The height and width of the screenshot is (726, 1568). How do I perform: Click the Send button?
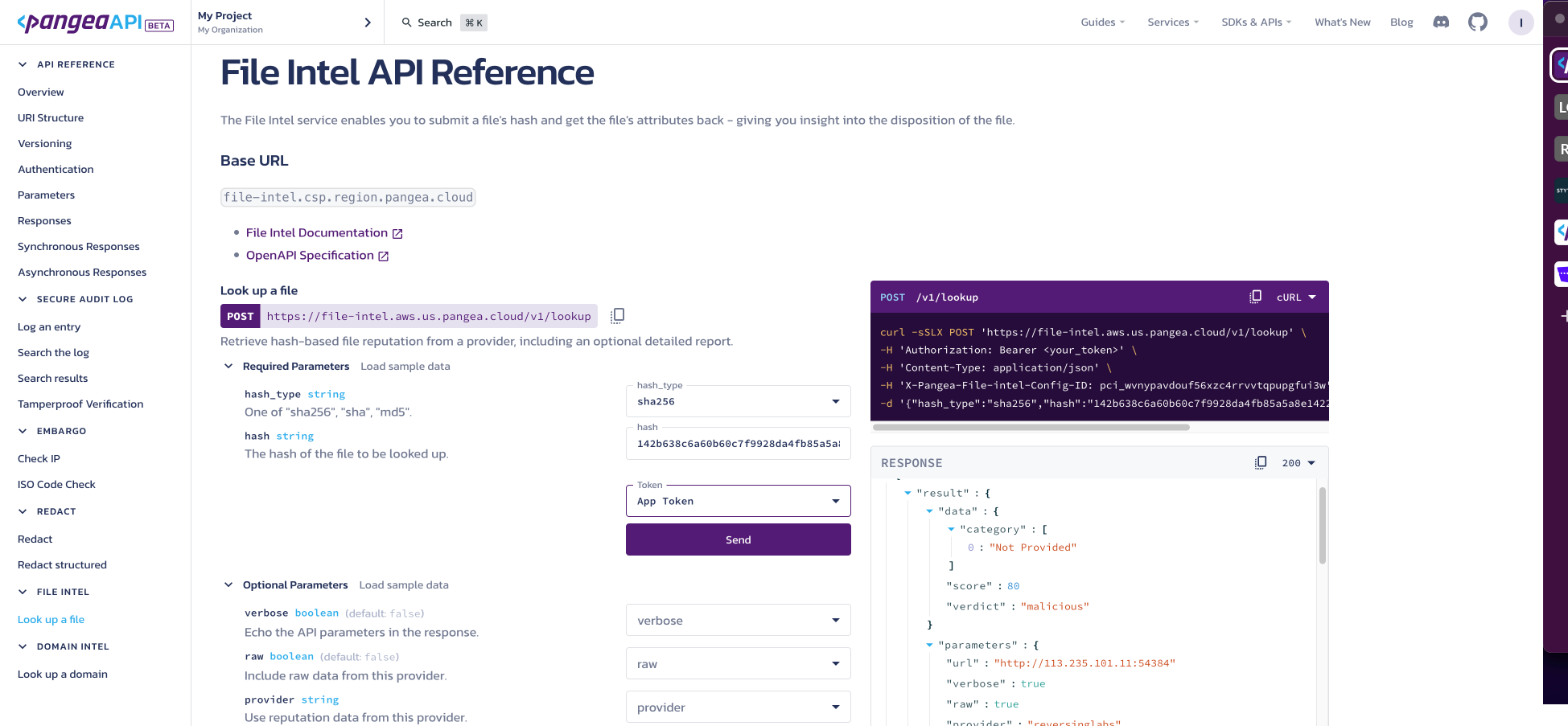click(x=738, y=539)
